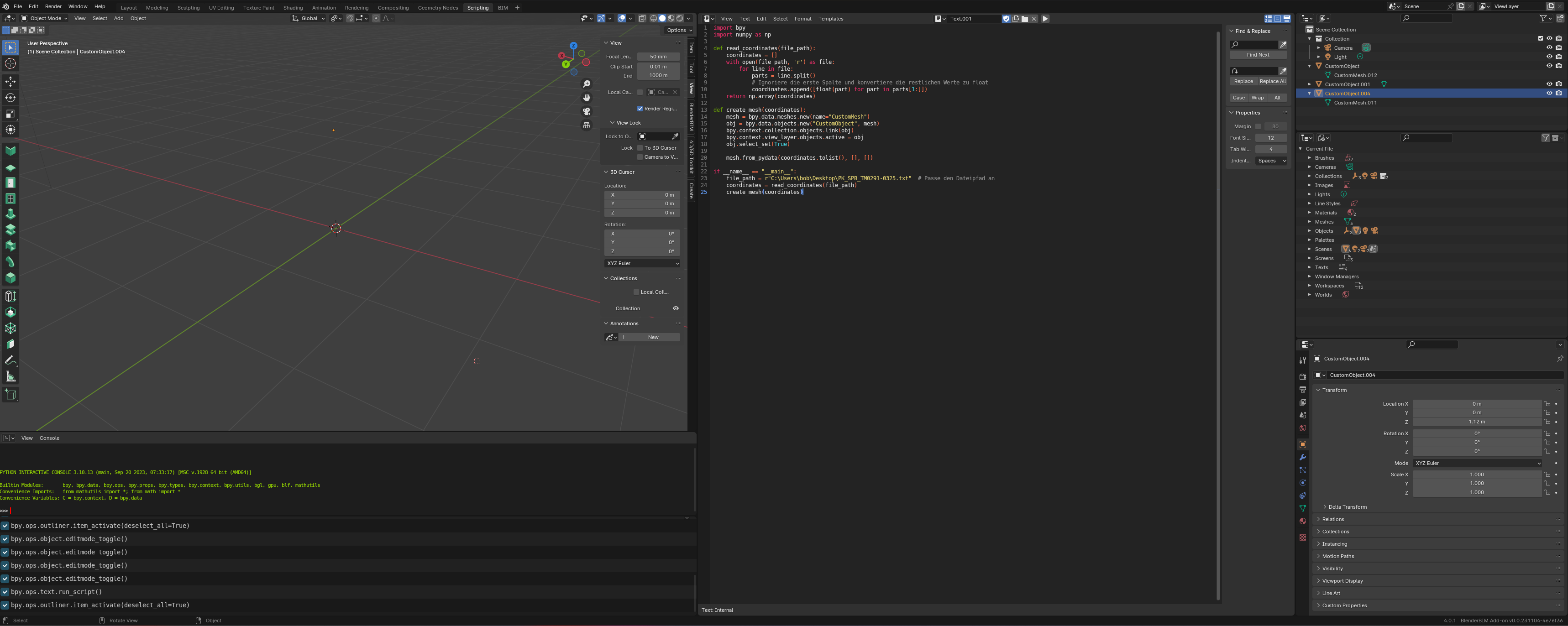Select the Move tool in viewport toolbar
The width and height of the screenshot is (1568, 626).
(x=10, y=82)
